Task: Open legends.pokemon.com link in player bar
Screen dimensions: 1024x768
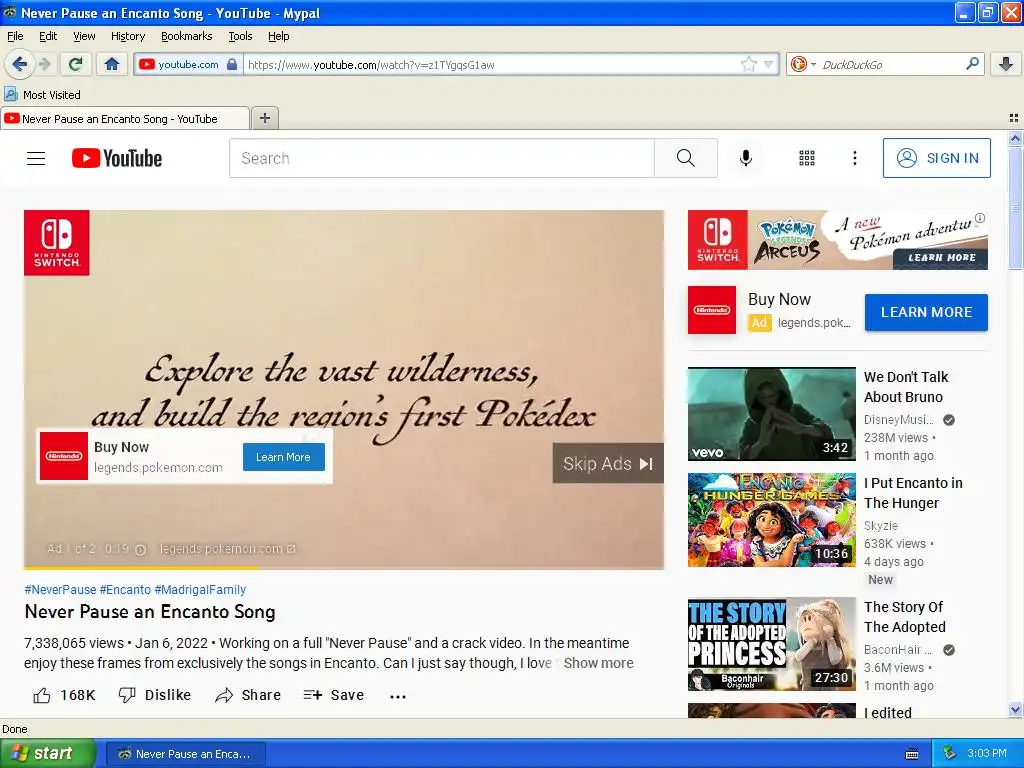Action: point(227,549)
